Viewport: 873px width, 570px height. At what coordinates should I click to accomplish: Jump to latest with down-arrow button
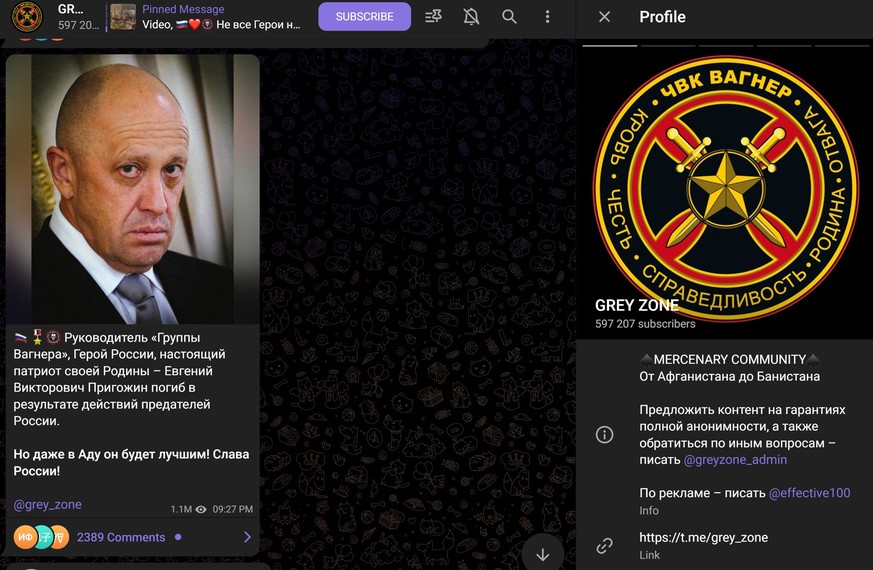pyautogui.click(x=543, y=554)
